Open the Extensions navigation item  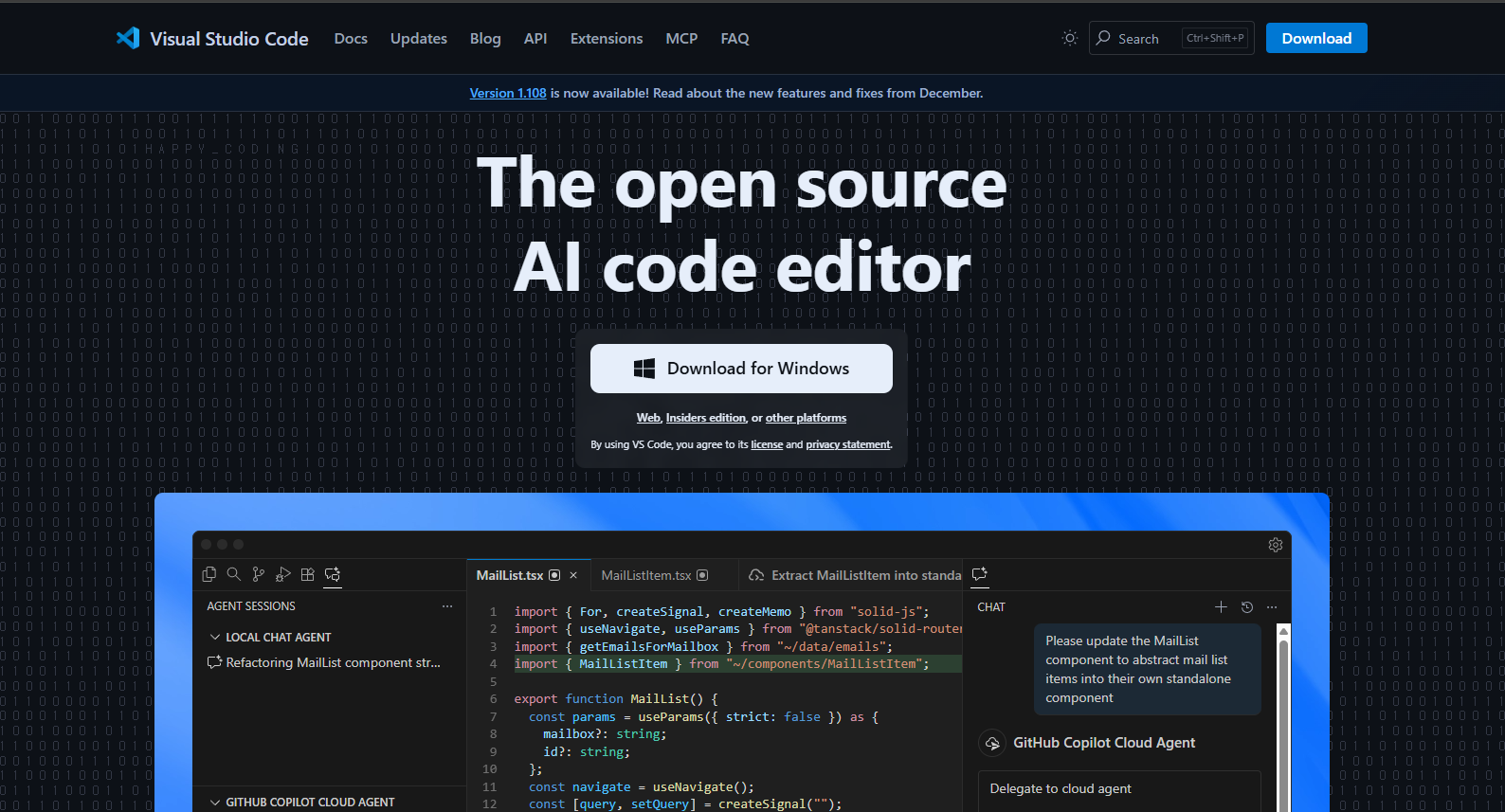(x=607, y=39)
